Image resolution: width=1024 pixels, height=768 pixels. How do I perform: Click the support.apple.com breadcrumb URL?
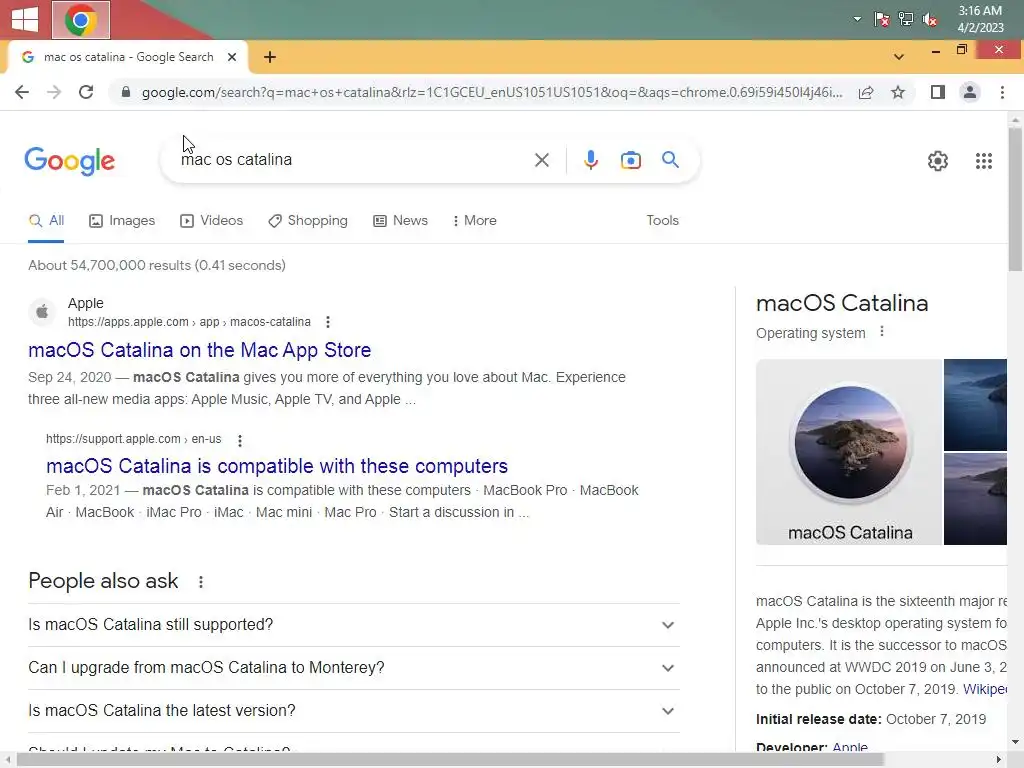click(x=134, y=439)
